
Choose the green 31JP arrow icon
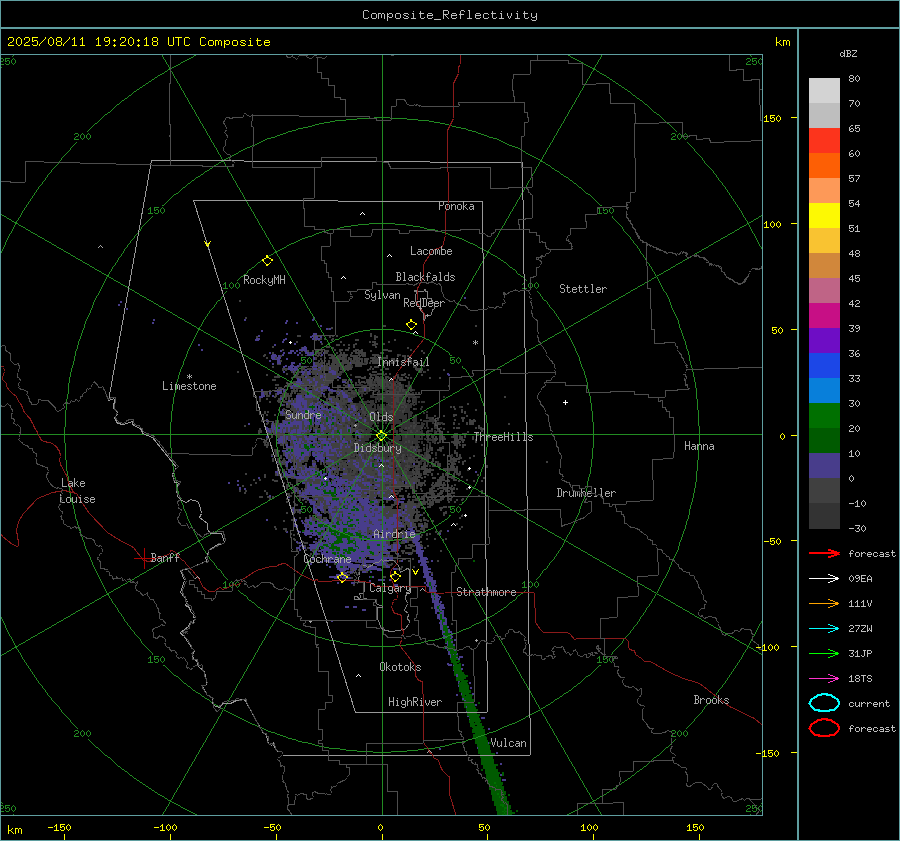824,653
